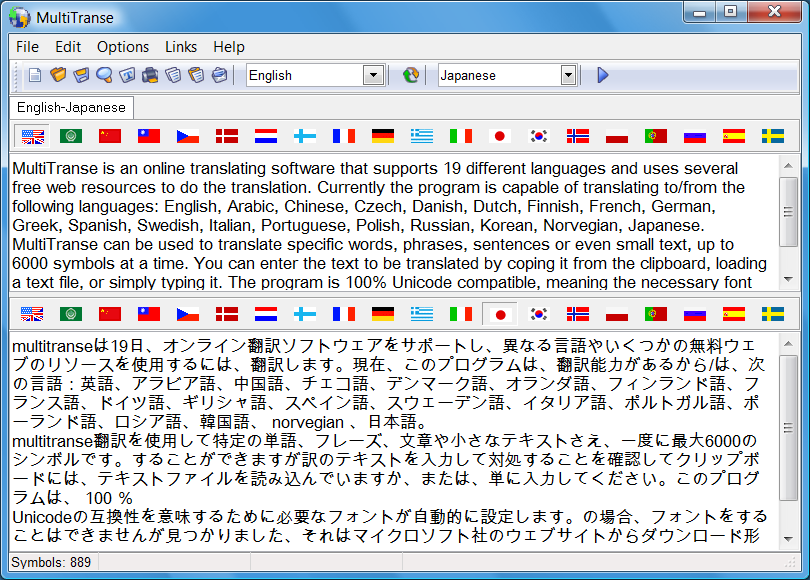The height and width of the screenshot is (580, 810).
Task: Select Spanish flag in source row
Action: tap(734, 136)
